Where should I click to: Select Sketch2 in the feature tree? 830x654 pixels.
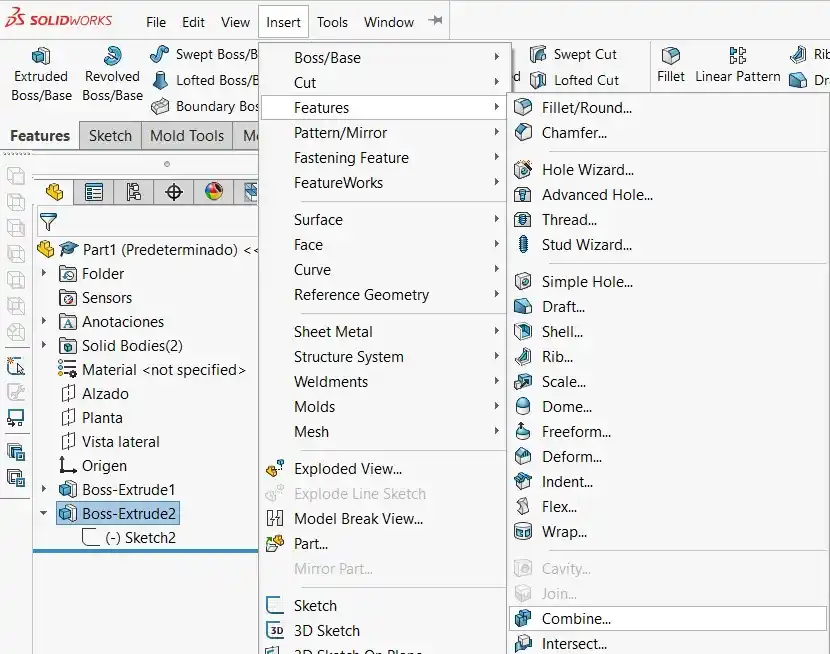[130, 538]
